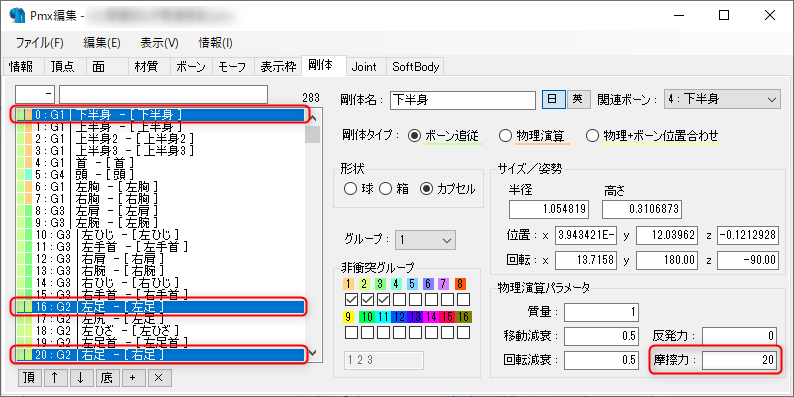Click the list scrollbar down arrow
Screen dimensions: 794x397
click(313, 352)
